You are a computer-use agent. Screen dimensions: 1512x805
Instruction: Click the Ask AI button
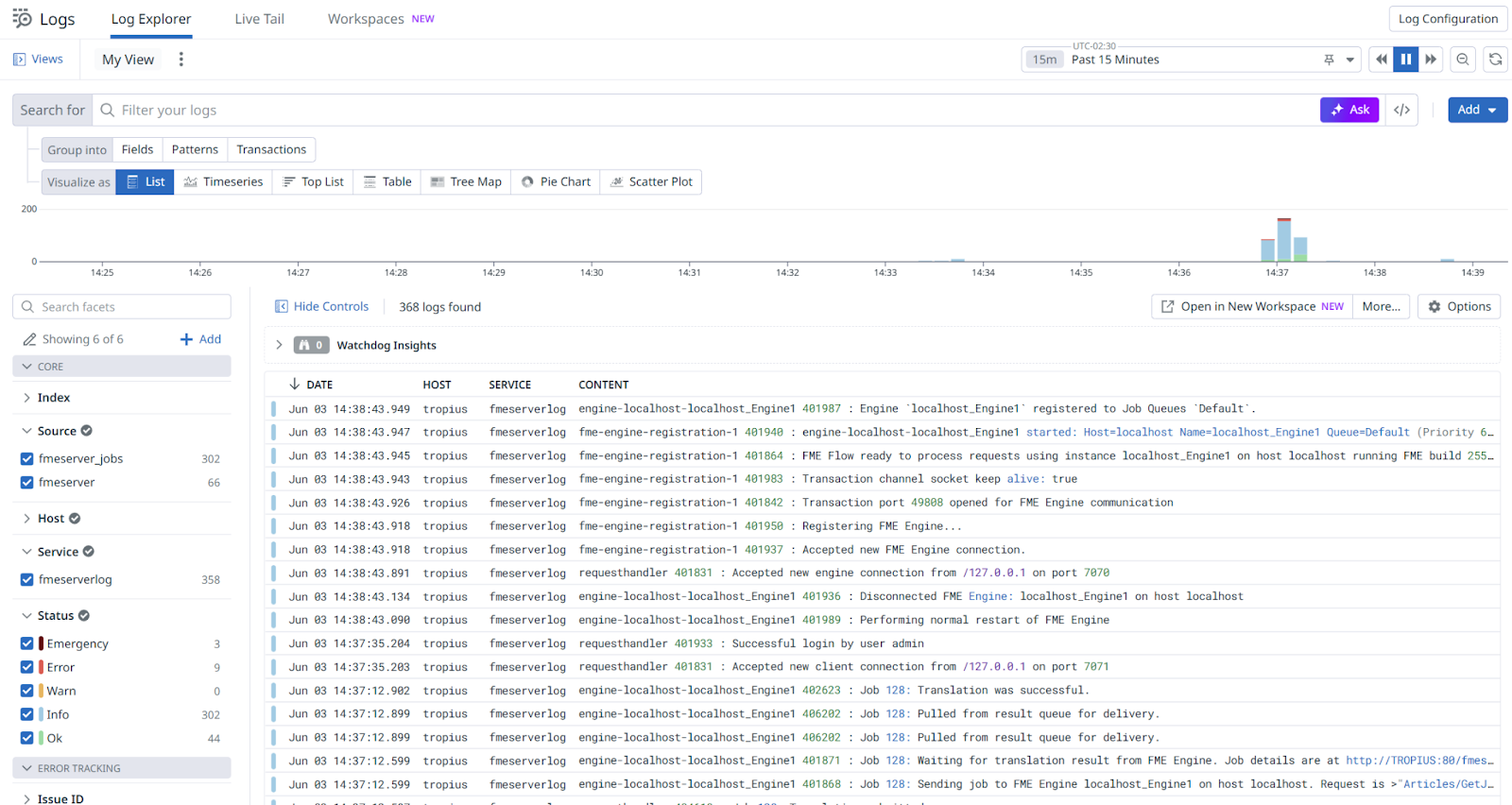(x=1349, y=110)
